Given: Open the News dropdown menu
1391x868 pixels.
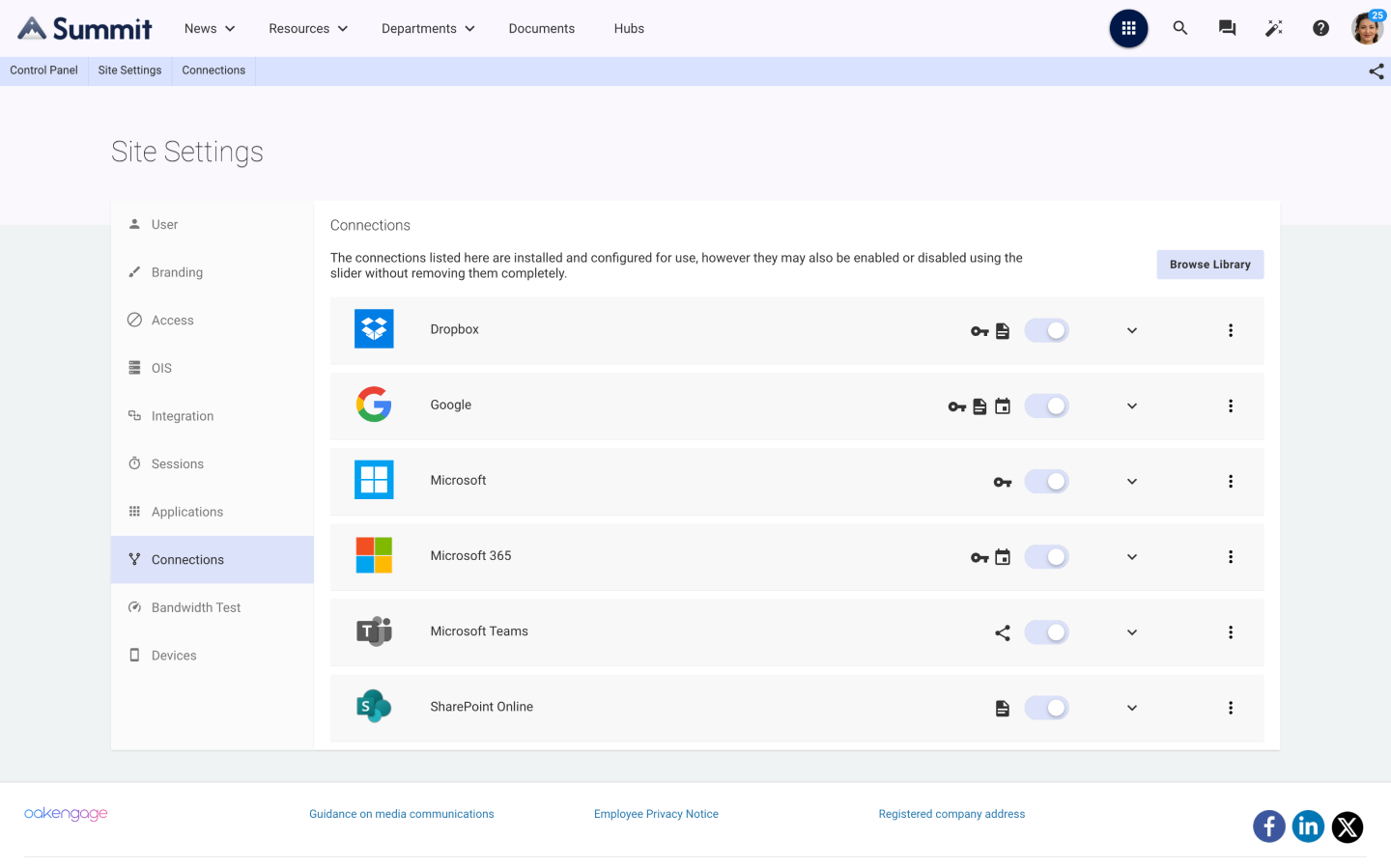Looking at the screenshot, I should click(x=209, y=28).
